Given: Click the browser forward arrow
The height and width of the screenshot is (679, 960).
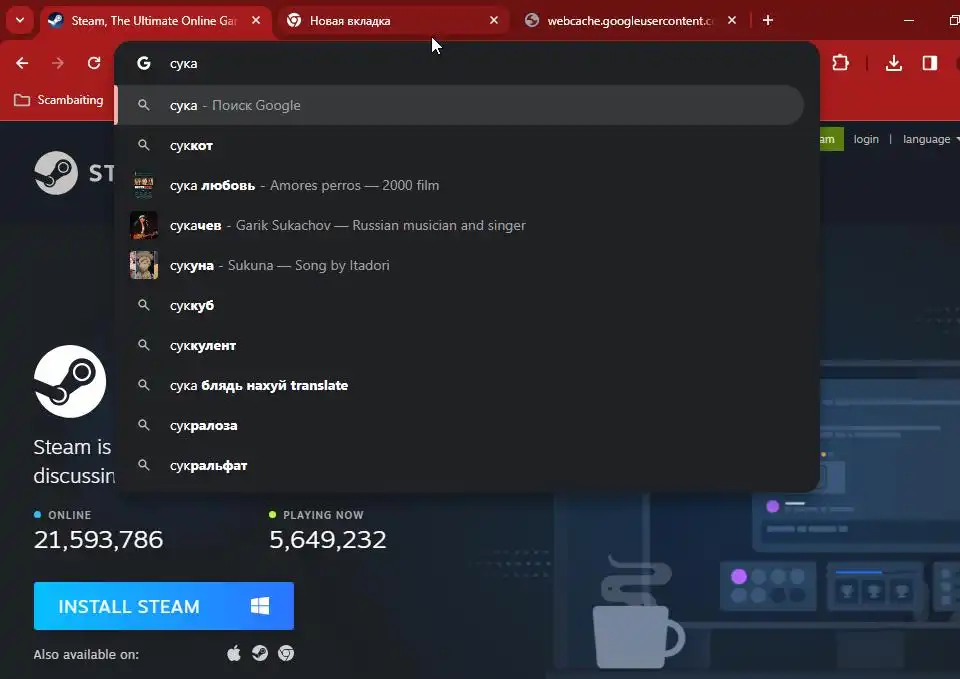Looking at the screenshot, I should coord(58,63).
